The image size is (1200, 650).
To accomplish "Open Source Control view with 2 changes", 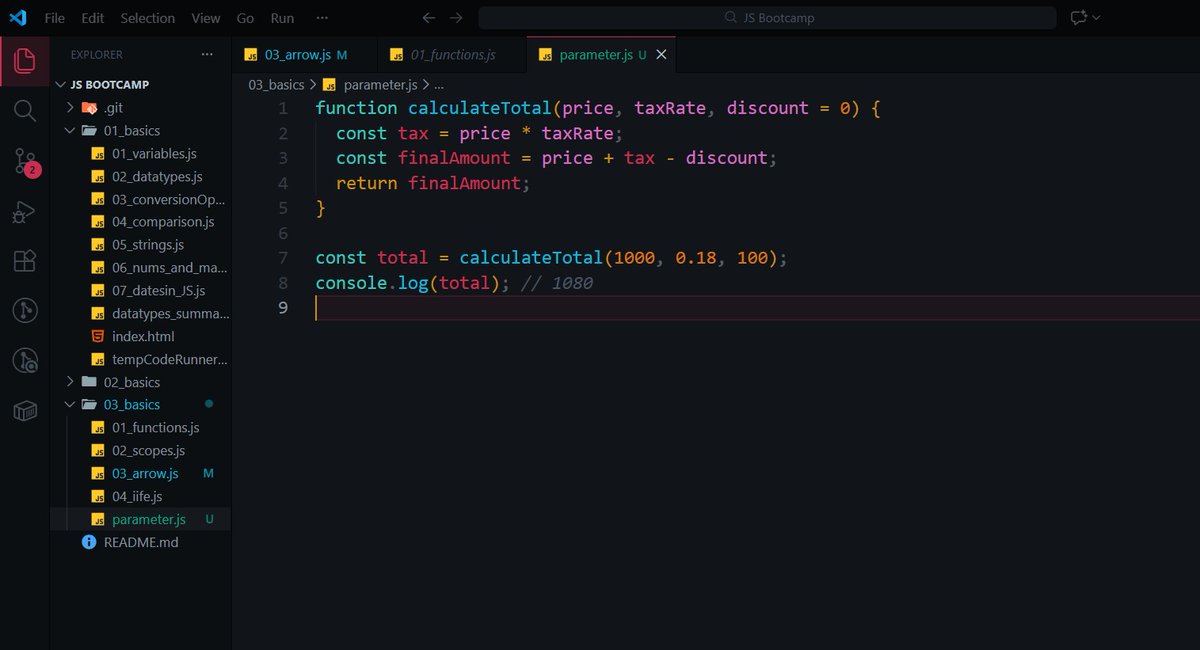I will pos(25,161).
